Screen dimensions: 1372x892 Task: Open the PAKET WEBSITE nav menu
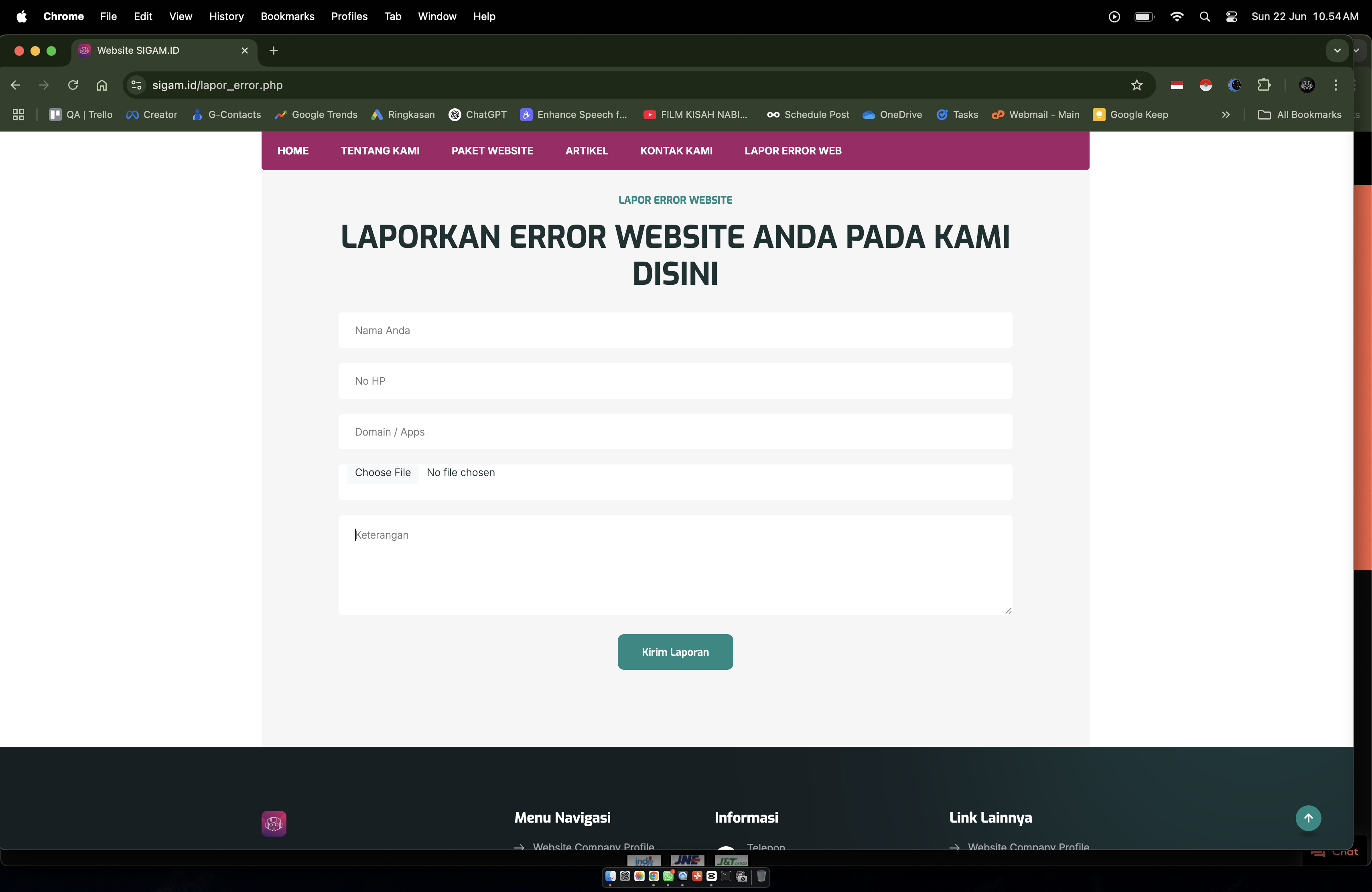(492, 151)
